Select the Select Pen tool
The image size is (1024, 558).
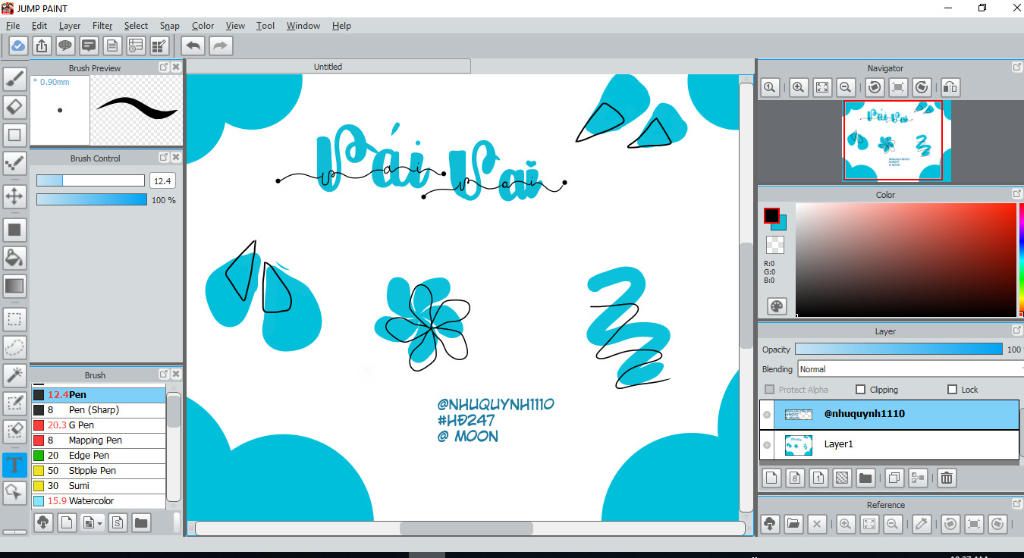pyautogui.click(x=14, y=403)
